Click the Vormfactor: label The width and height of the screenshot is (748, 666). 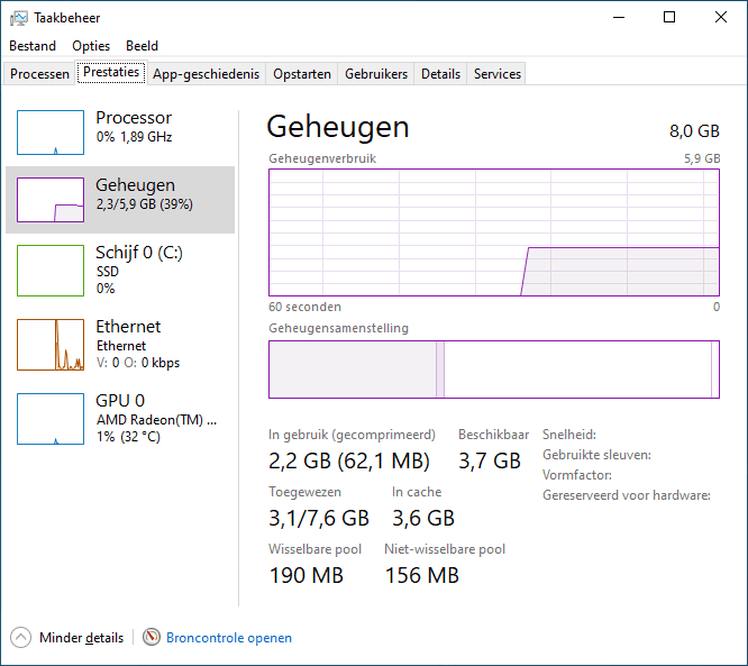coord(577,475)
